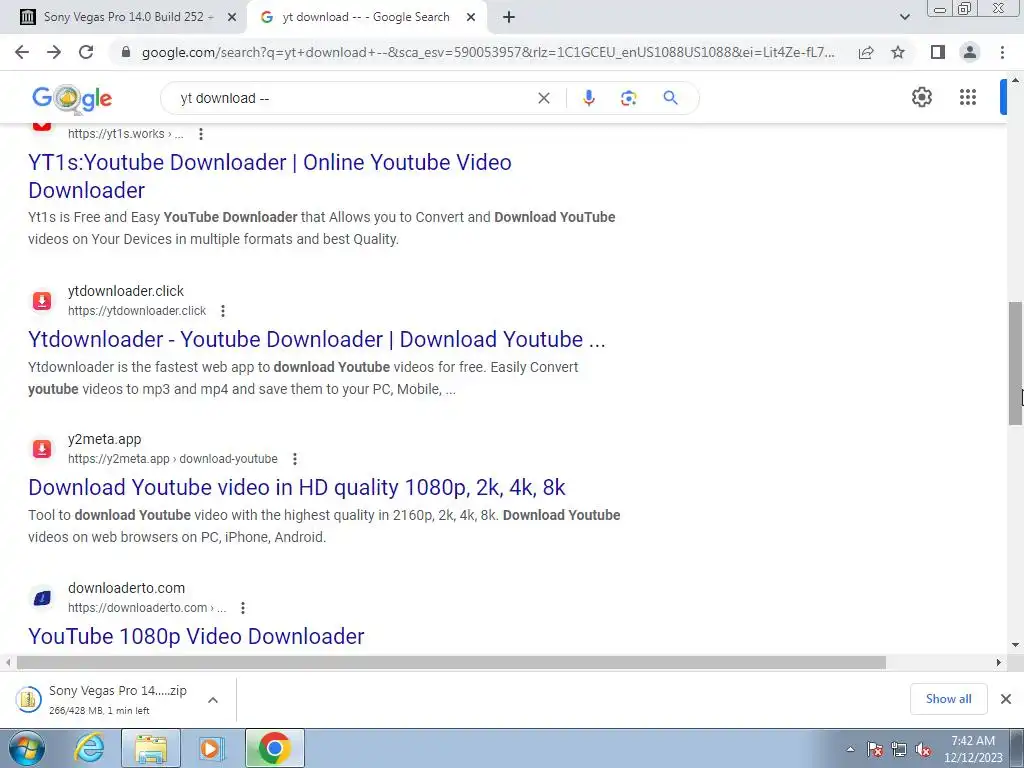Bookmark this page with the star icon
Screen dimensions: 1024x768
(898, 52)
